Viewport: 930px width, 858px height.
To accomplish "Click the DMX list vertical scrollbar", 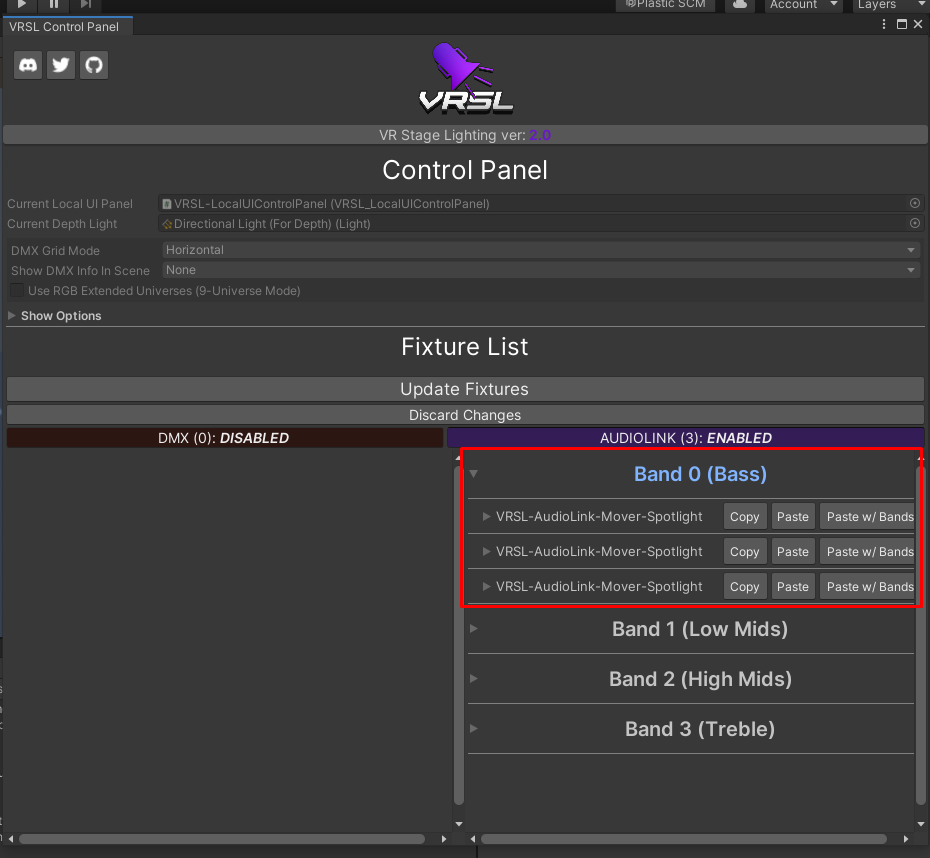I will (x=458, y=635).
